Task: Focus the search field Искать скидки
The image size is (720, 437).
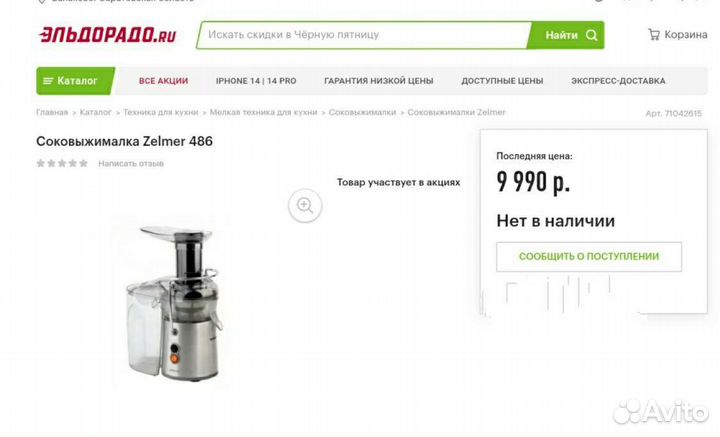Action: [364, 35]
